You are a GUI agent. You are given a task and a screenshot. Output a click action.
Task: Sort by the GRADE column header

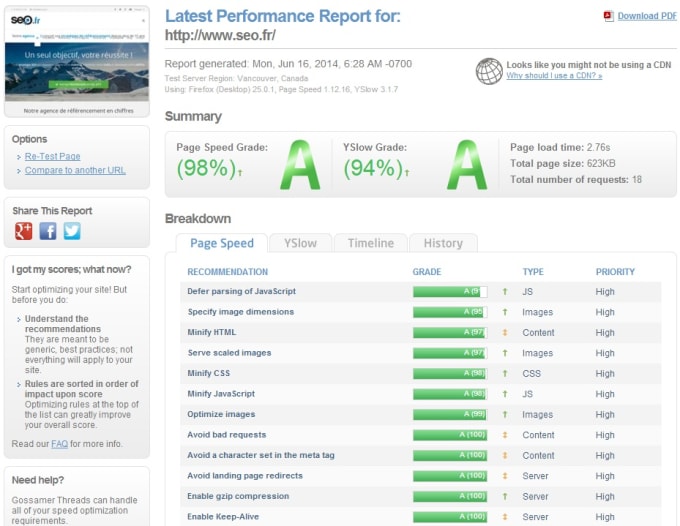click(x=427, y=272)
